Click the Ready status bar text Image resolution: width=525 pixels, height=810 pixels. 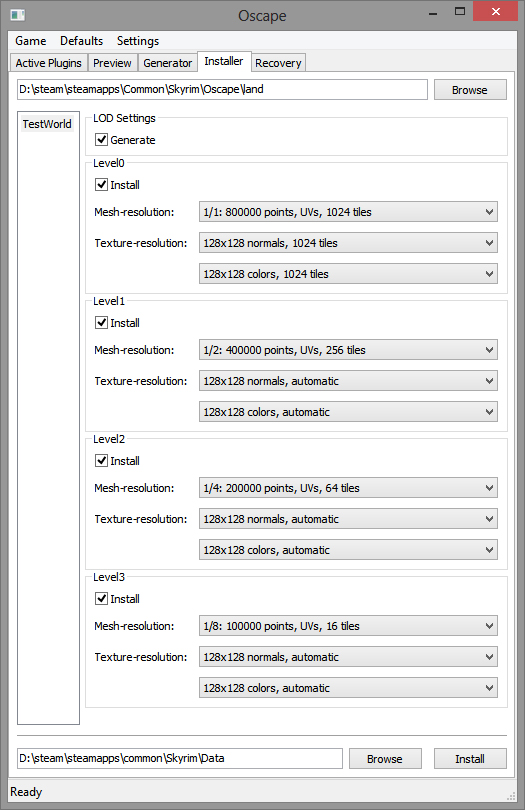click(26, 791)
